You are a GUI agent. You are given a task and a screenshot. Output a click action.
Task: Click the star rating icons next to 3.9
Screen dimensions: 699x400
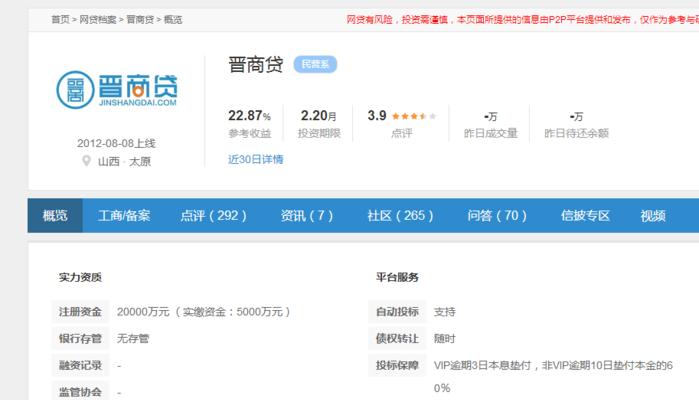tap(414, 116)
